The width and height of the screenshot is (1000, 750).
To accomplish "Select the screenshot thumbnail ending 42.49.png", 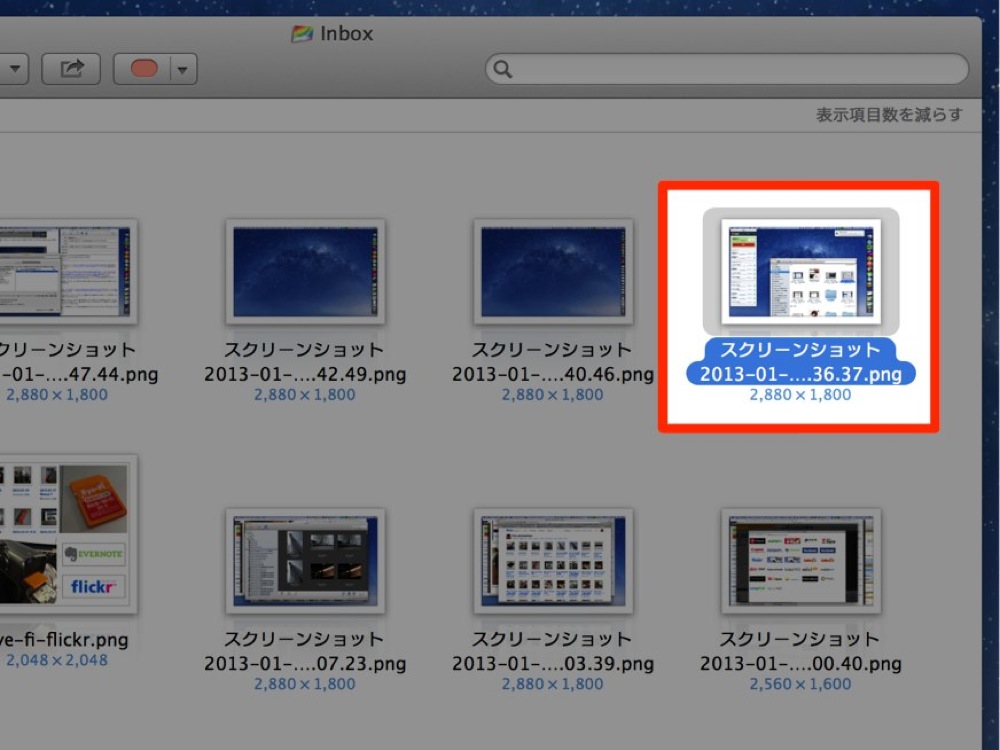I will pos(305,272).
